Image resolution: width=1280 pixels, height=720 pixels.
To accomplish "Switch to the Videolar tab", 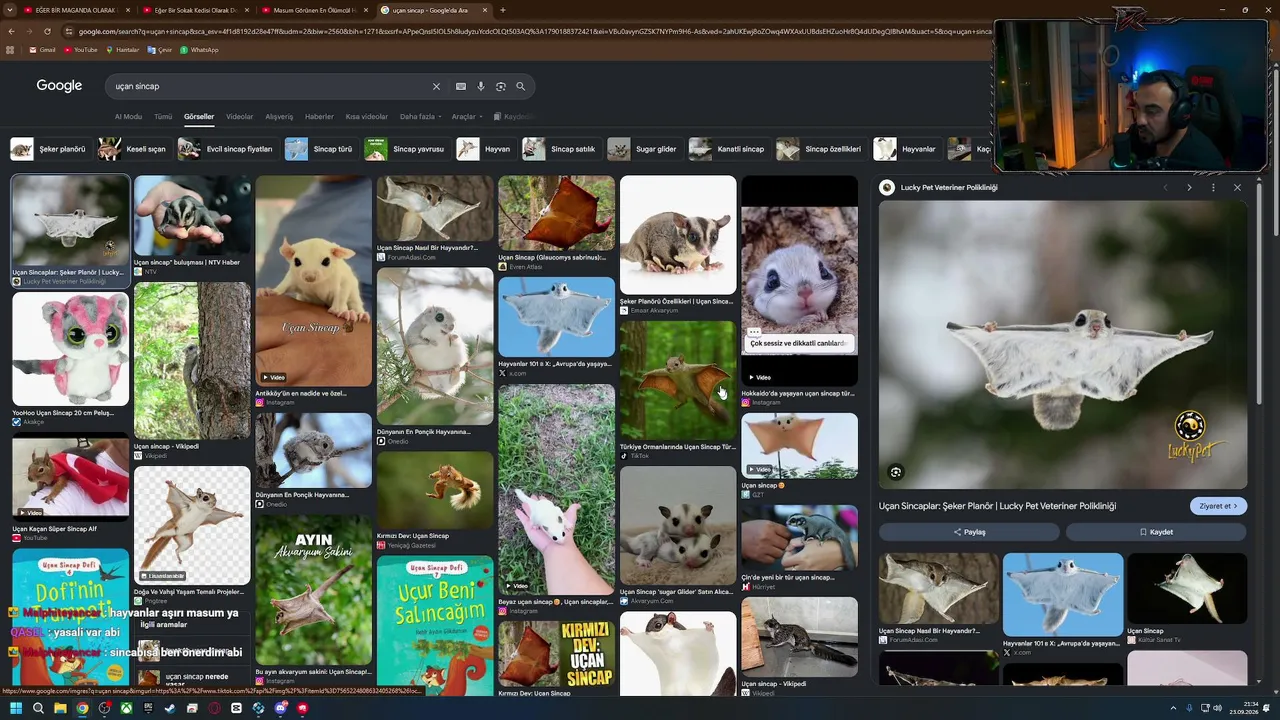I will [x=240, y=116].
